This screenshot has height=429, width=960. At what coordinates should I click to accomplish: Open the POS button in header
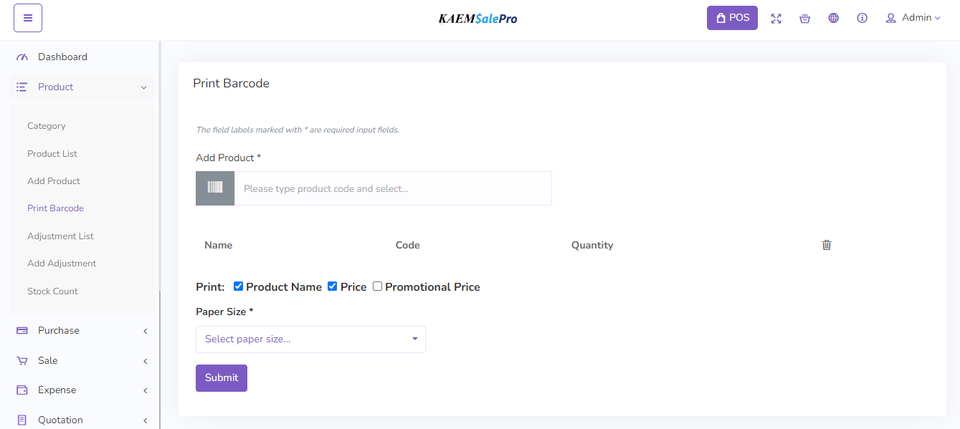pyautogui.click(x=732, y=18)
